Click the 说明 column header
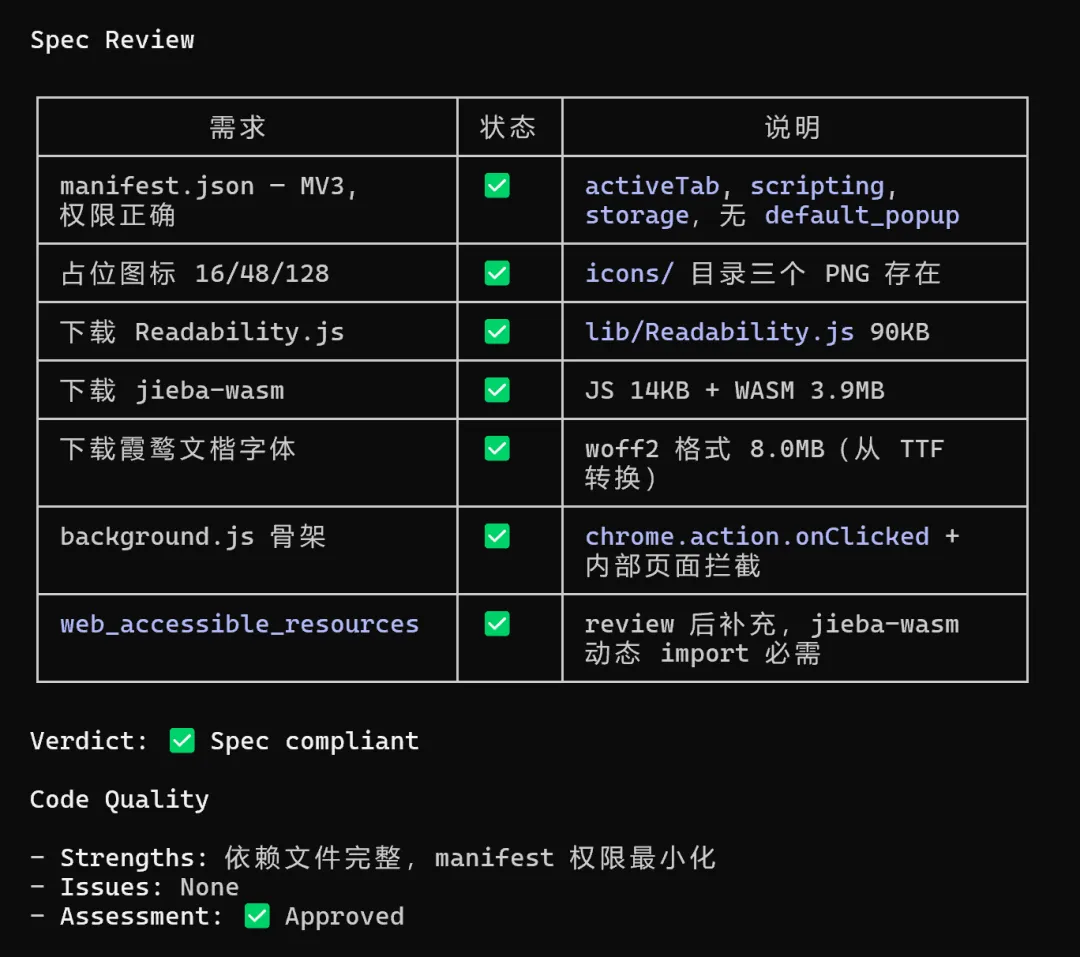The image size is (1080, 957). point(793,127)
